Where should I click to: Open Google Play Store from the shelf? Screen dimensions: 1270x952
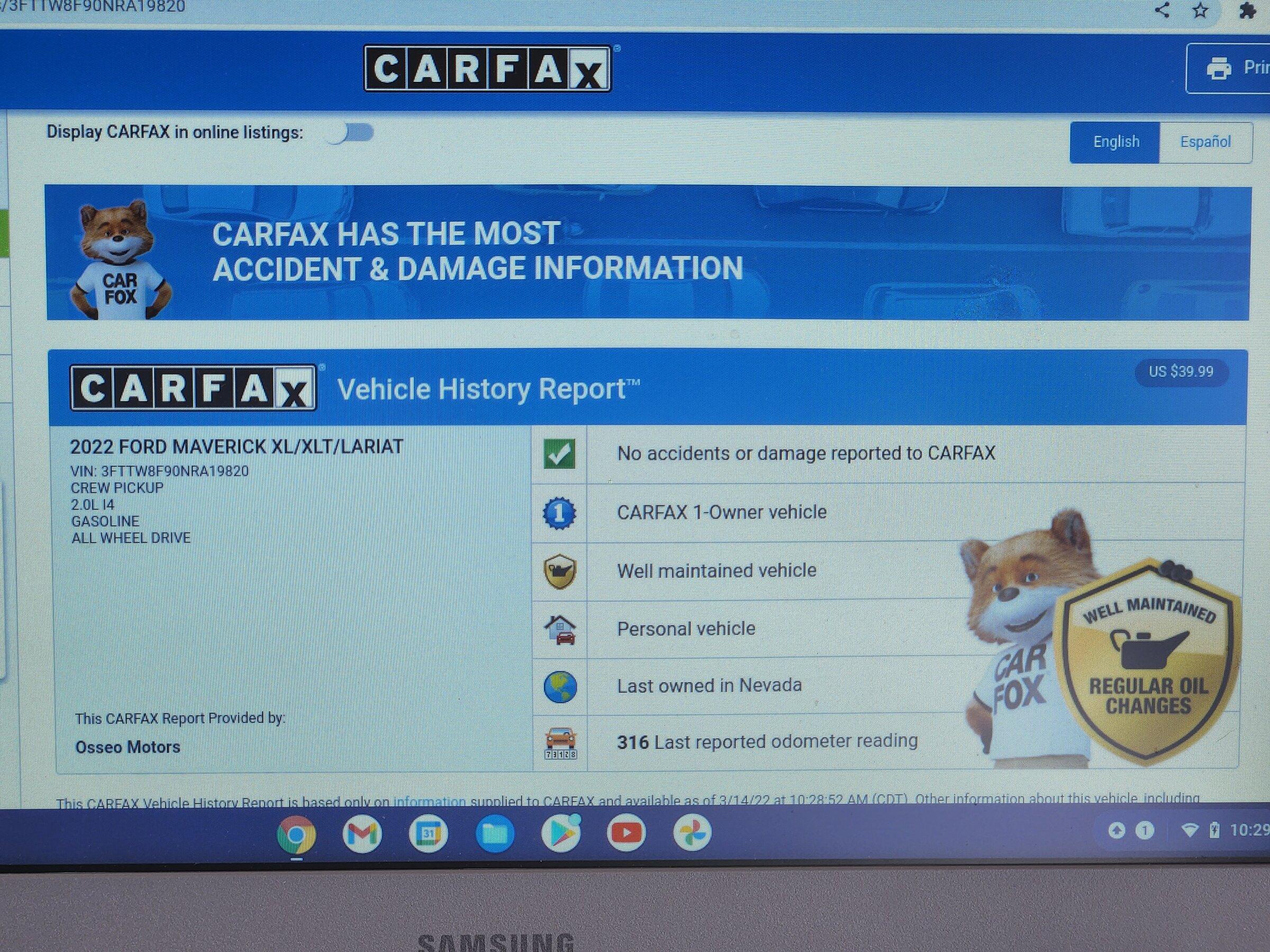point(561,832)
